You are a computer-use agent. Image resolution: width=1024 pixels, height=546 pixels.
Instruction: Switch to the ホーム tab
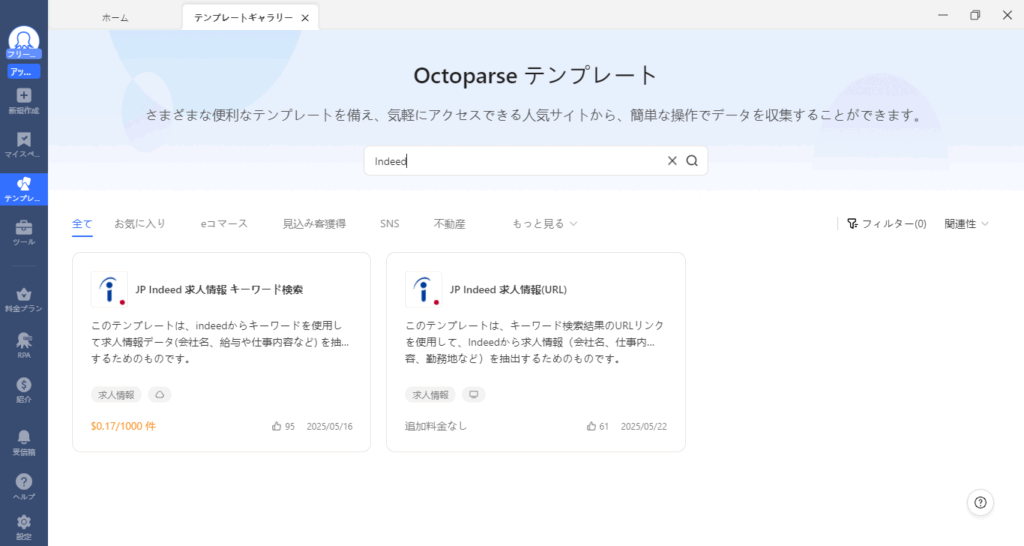[115, 18]
